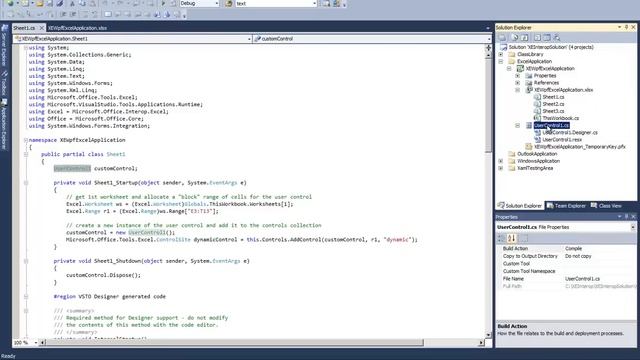
Task: Click Show All Files in Solution Explorer toolbar
Action: (x=514, y=38)
